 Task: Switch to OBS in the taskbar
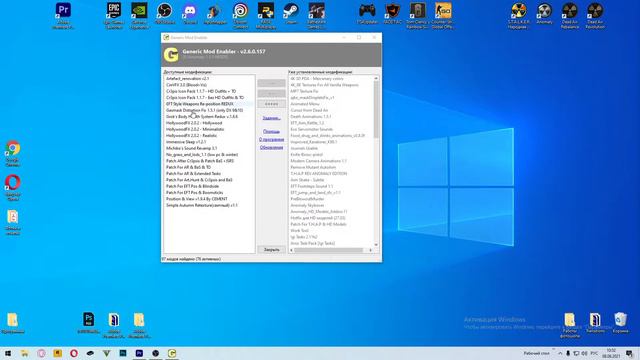156,353
